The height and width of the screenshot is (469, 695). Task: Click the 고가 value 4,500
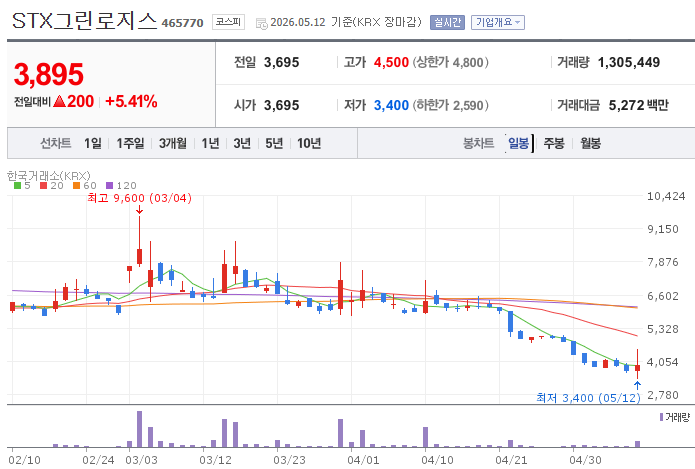pyautogui.click(x=391, y=63)
